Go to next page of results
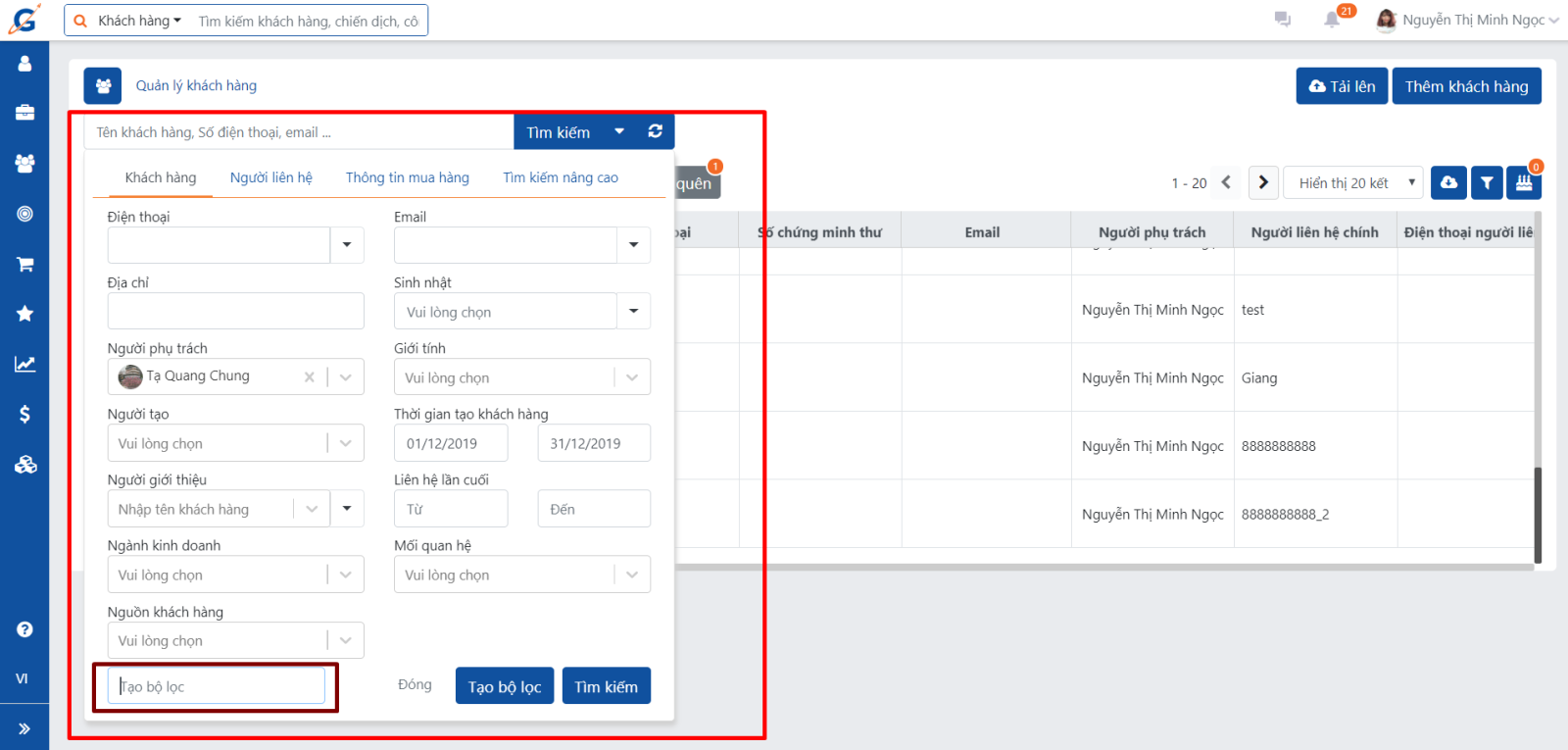Image resolution: width=1568 pixels, height=750 pixels. click(1262, 182)
